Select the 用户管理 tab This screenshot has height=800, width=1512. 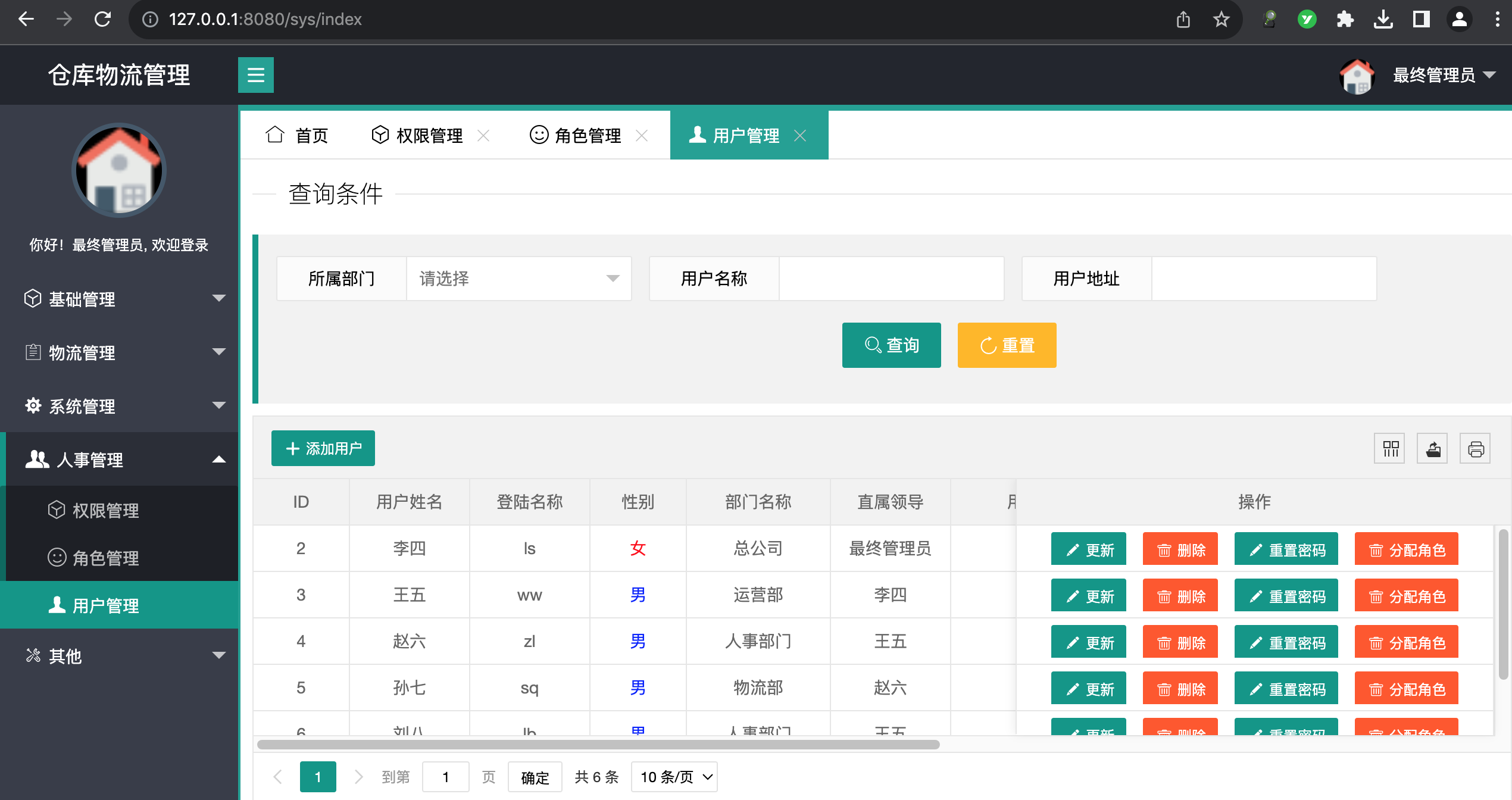[x=745, y=136]
